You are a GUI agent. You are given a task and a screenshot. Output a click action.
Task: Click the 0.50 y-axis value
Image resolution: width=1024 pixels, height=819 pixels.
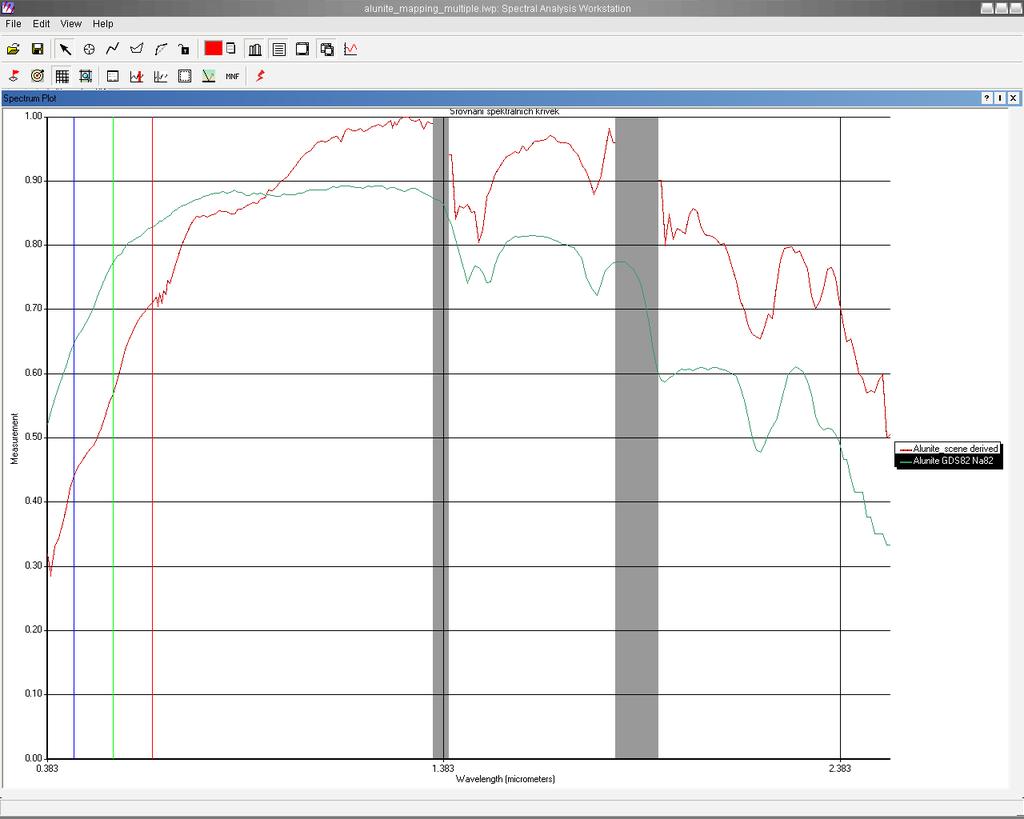click(x=33, y=437)
